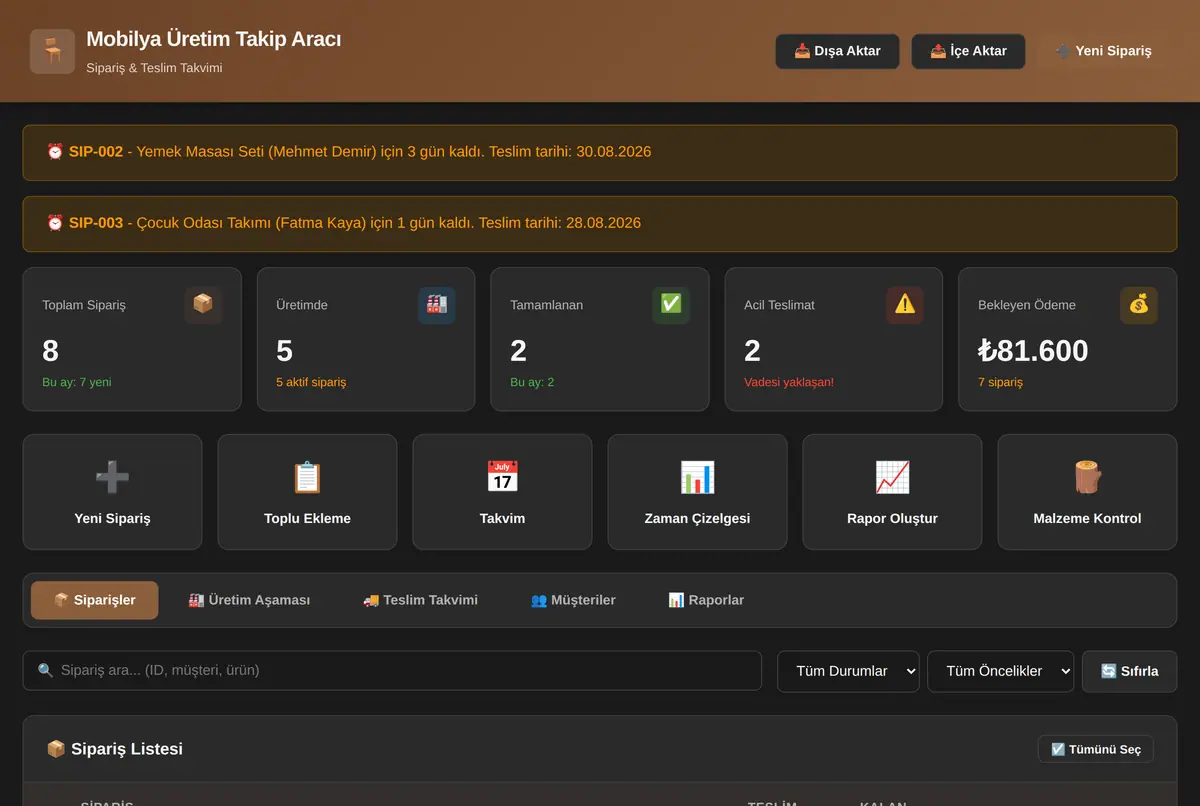This screenshot has height=806, width=1200.
Task: Open the Tüm Öncelikler priority dropdown
Action: click(1000, 671)
